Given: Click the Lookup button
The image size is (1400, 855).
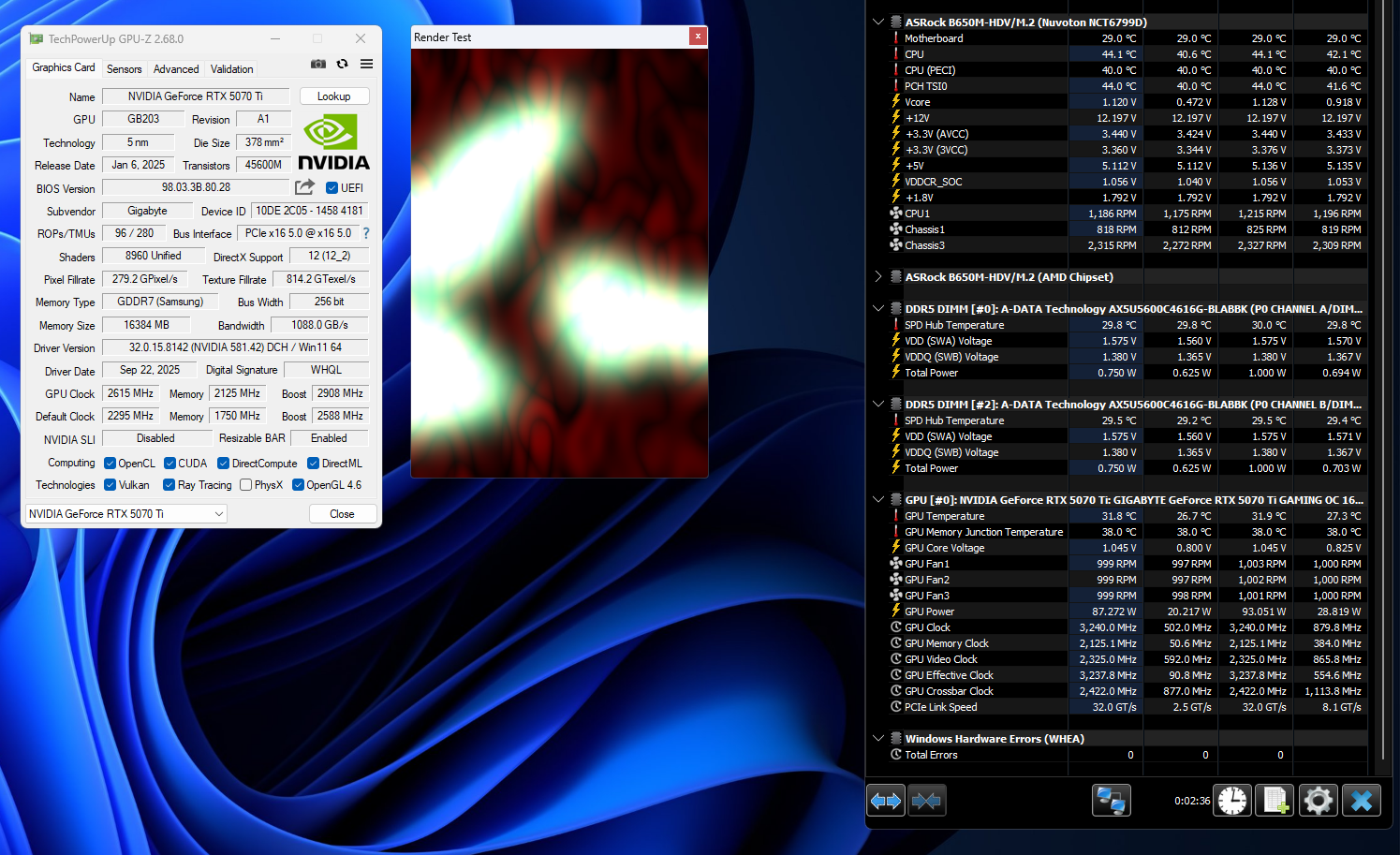Looking at the screenshot, I should pyautogui.click(x=334, y=96).
